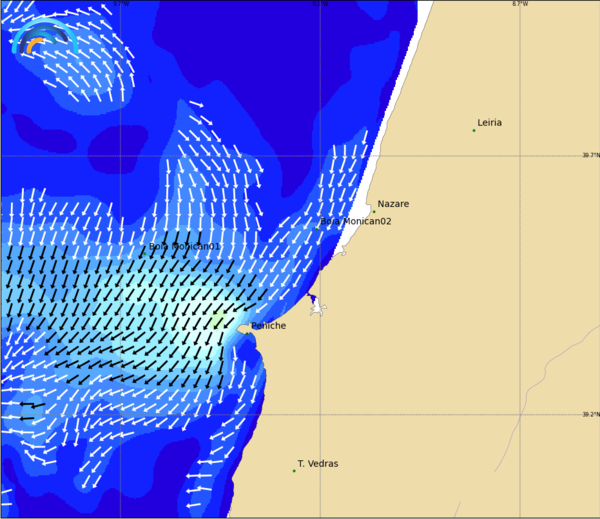Select the Boia Monican02 text label
The width and height of the screenshot is (600, 519).
[x=356, y=222]
